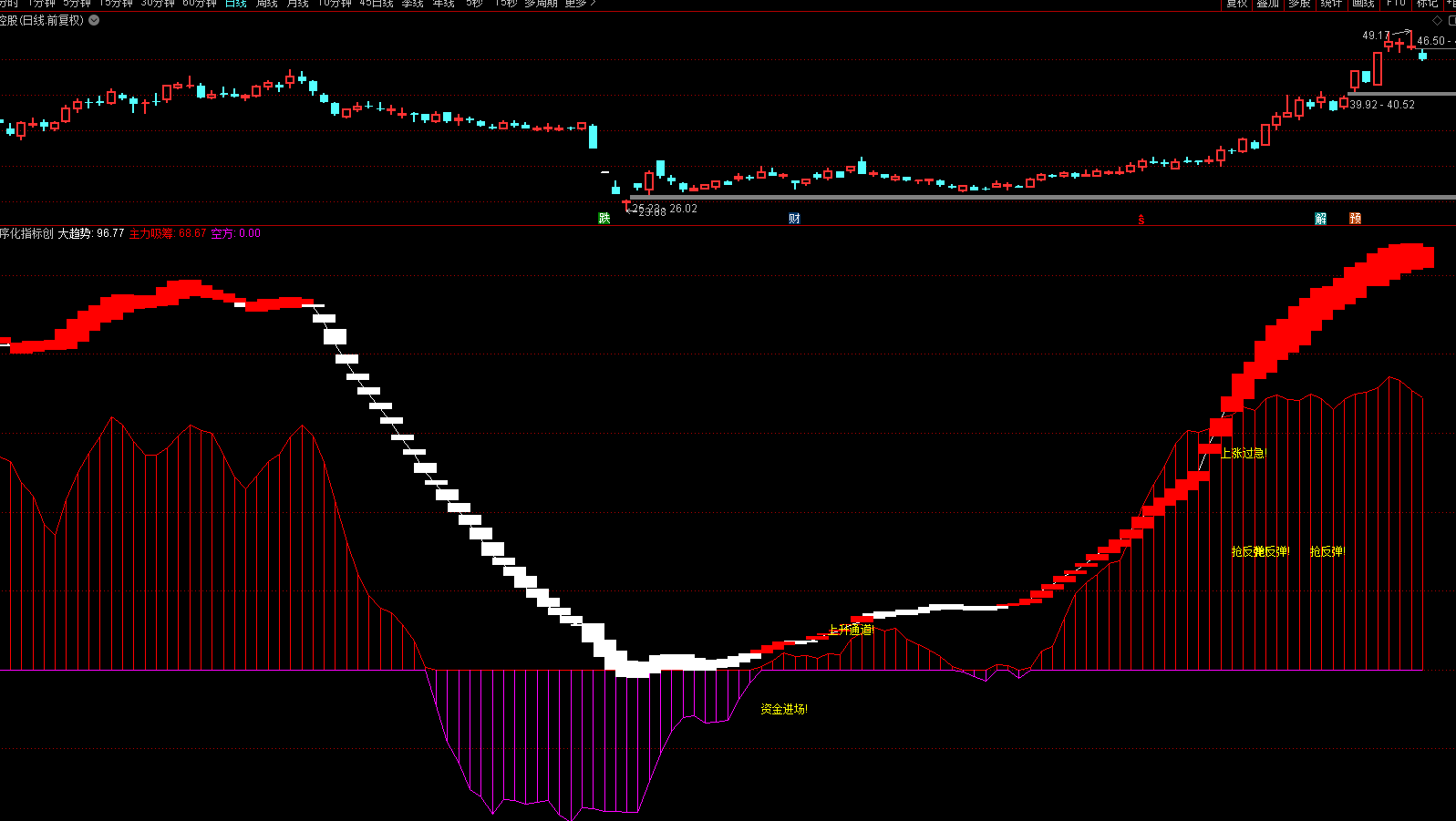Click the diamond icon at chart top-right
The width and height of the screenshot is (1456, 821).
[1437, 20]
